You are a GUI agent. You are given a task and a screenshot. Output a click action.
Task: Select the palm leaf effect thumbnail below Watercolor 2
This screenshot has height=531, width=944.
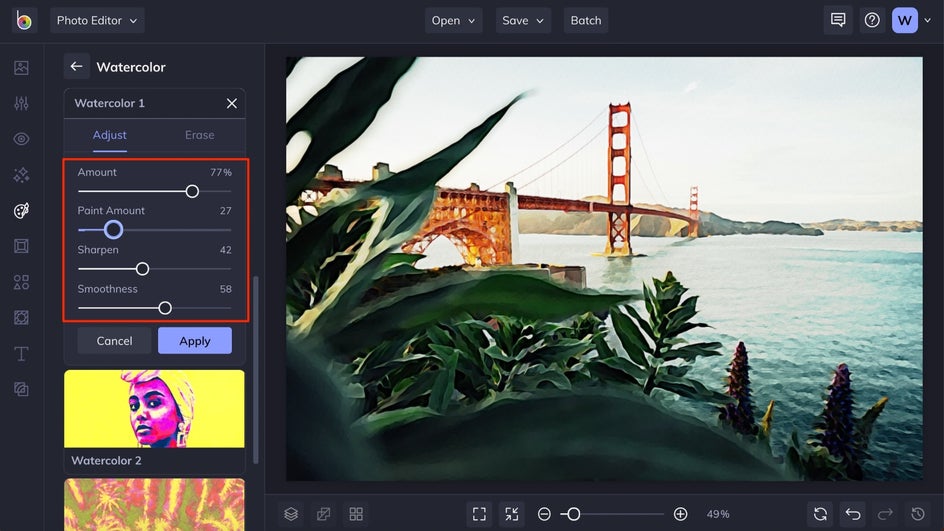(x=154, y=505)
